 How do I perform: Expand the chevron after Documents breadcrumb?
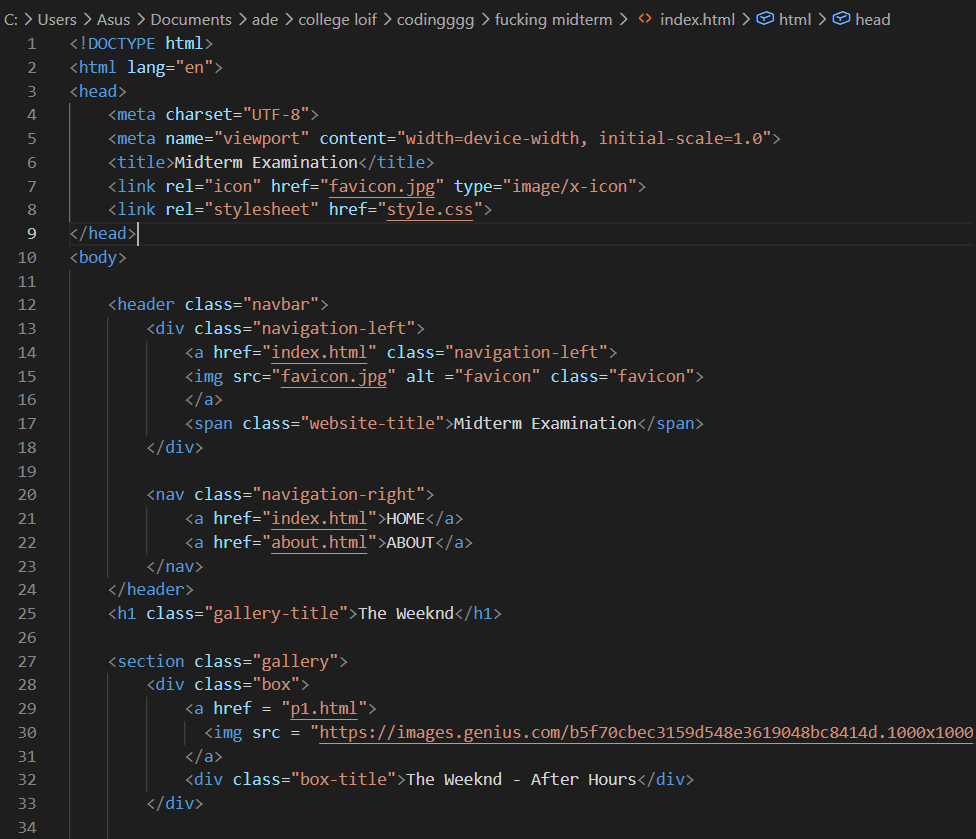242,20
